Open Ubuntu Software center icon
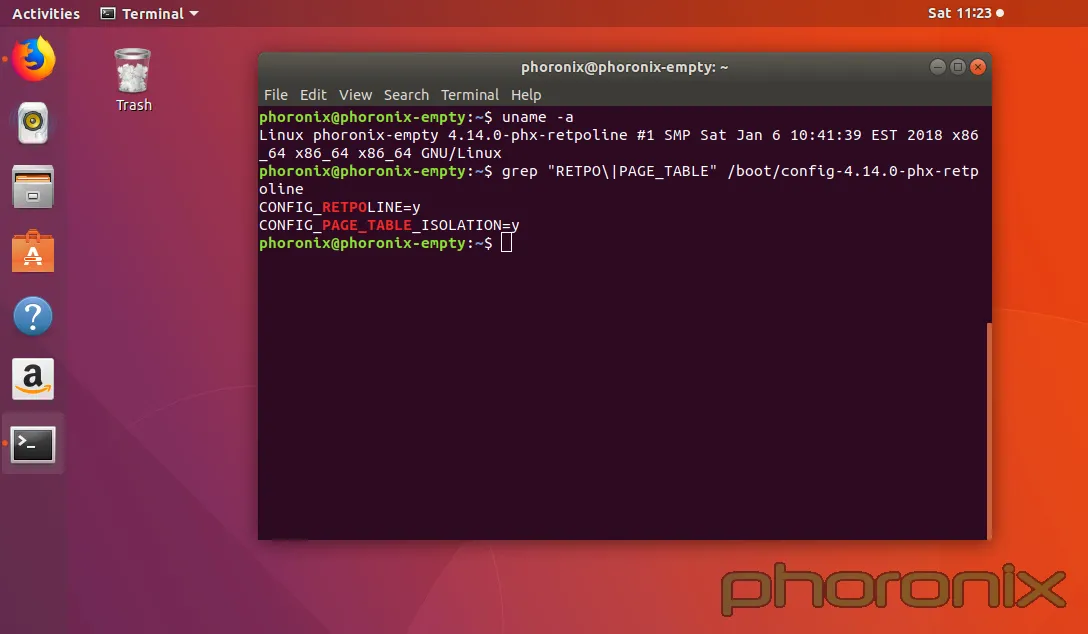This screenshot has width=1088, height=634. (33, 251)
